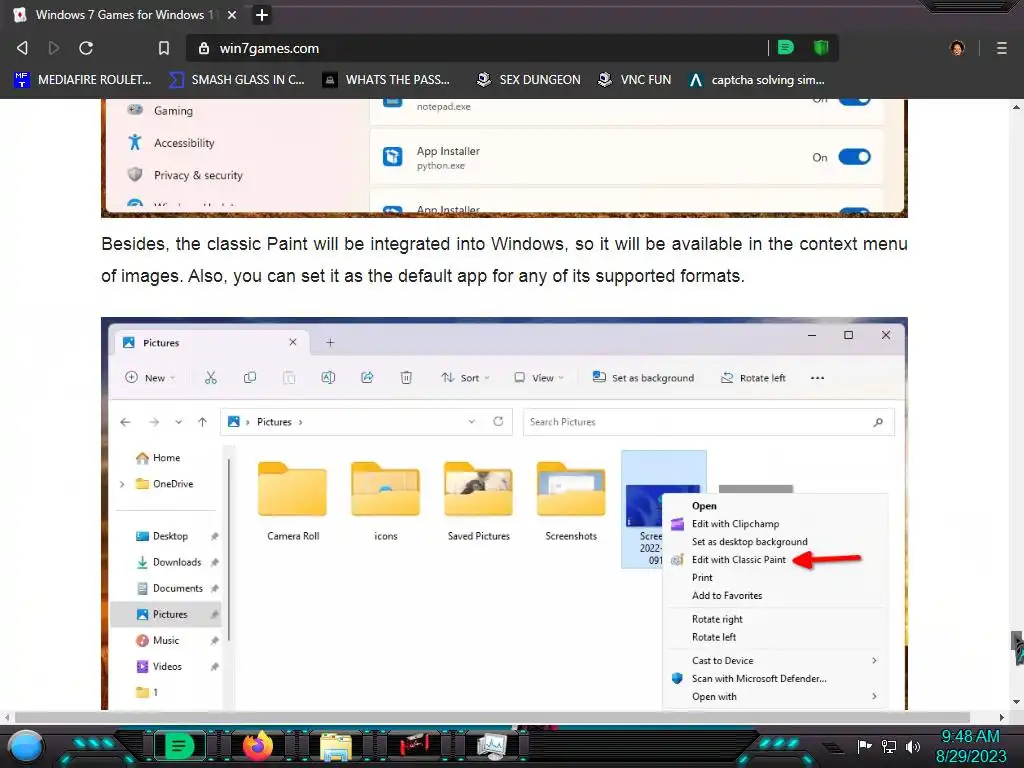Click the Cut scissors icon in Pictures toolbar

(x=210, y=377)
